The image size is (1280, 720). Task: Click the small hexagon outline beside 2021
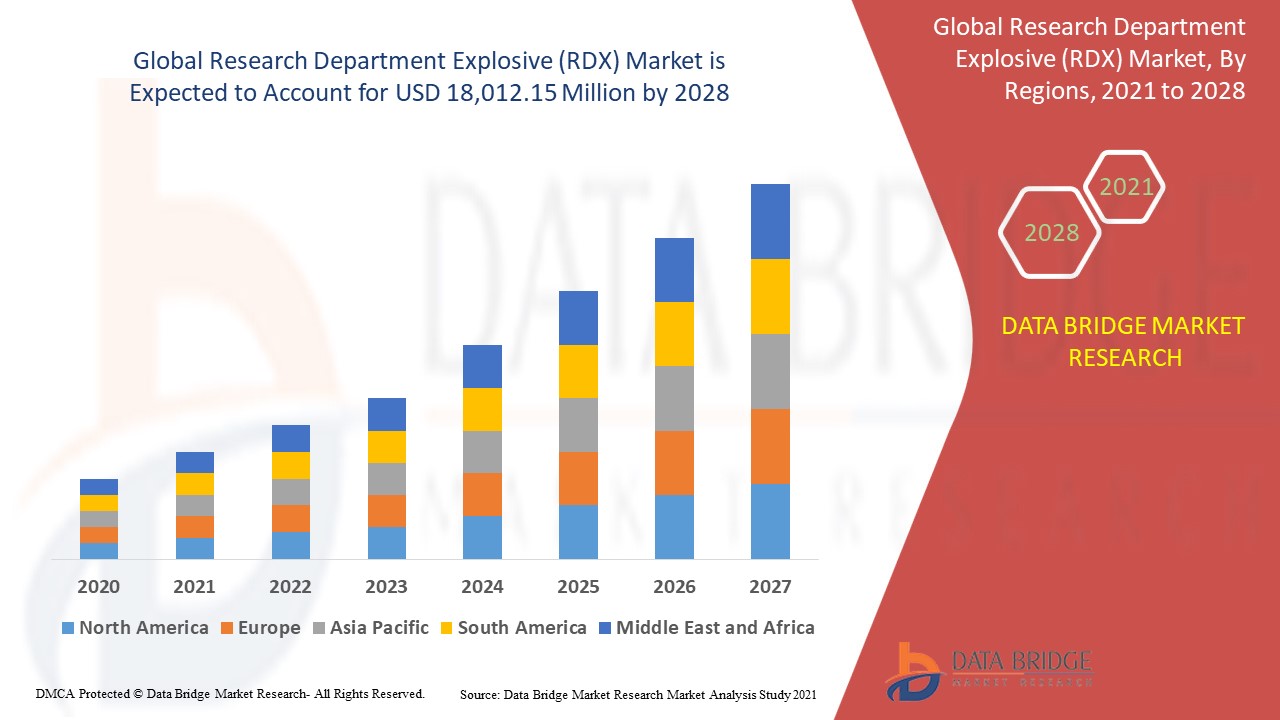[x=1125, y=186]
